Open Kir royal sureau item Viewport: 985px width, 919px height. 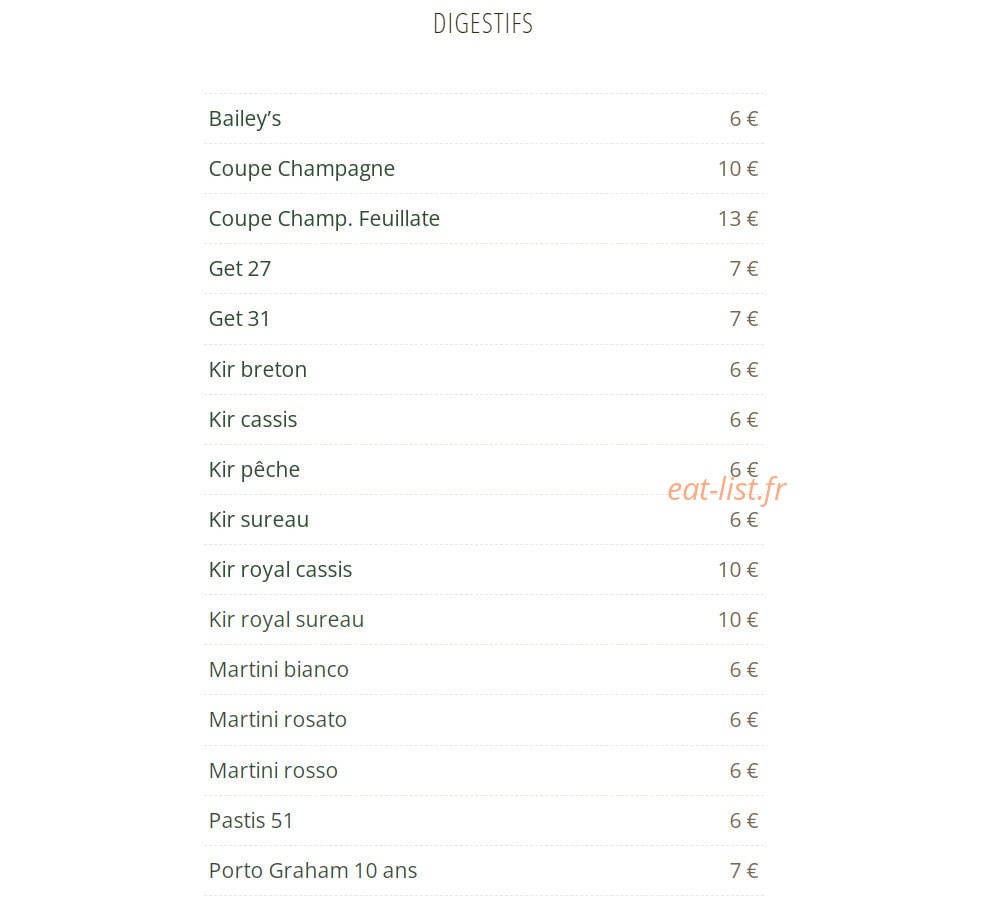pos(484,620)
